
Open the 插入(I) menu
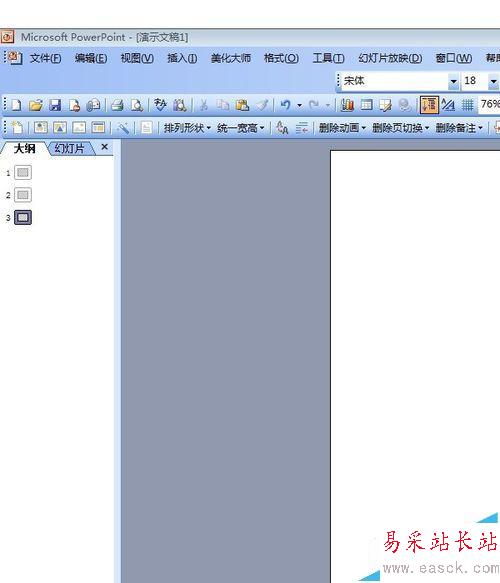click(182, 58)
